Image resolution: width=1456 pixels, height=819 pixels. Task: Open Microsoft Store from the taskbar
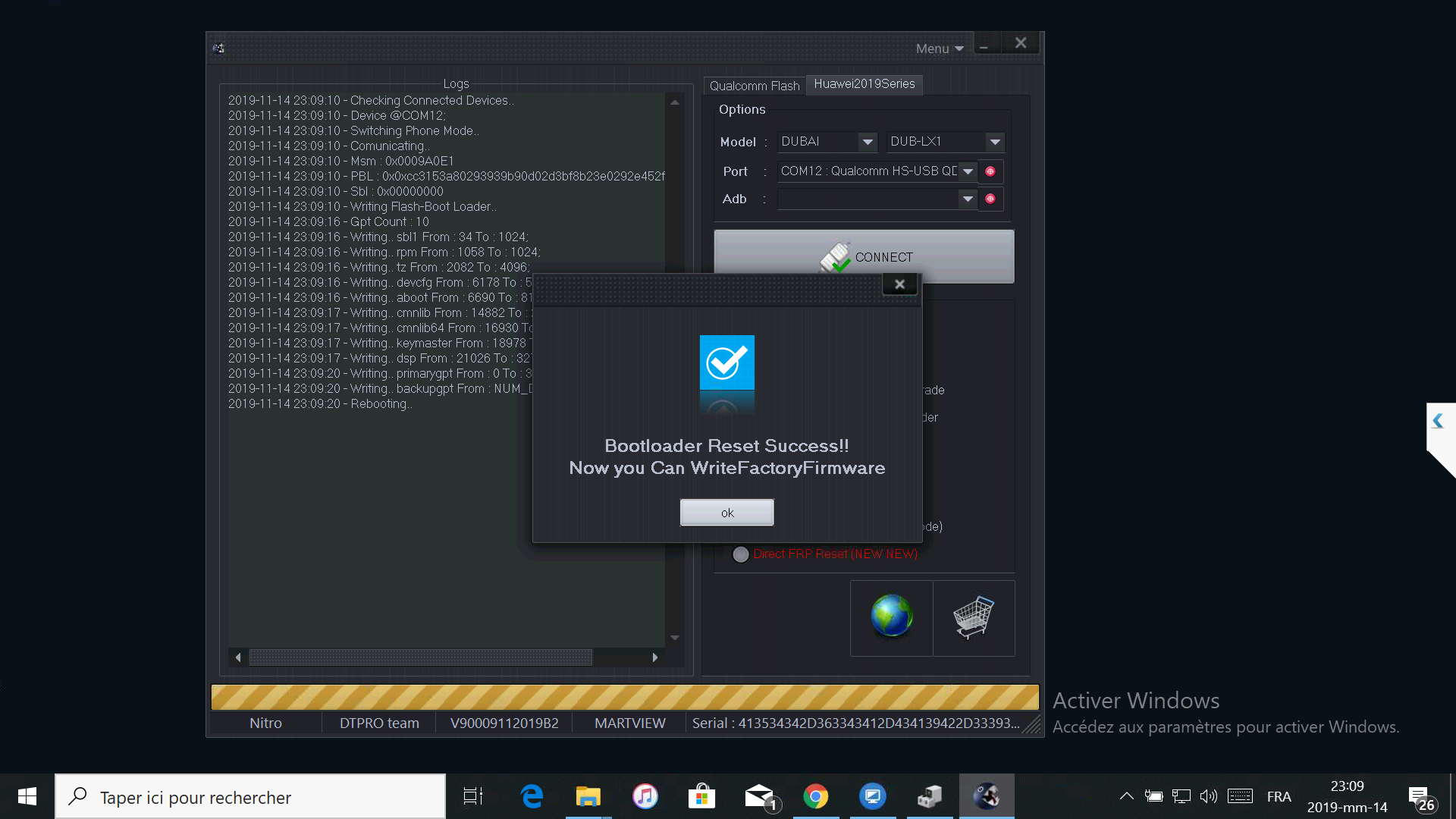(701, 796)
